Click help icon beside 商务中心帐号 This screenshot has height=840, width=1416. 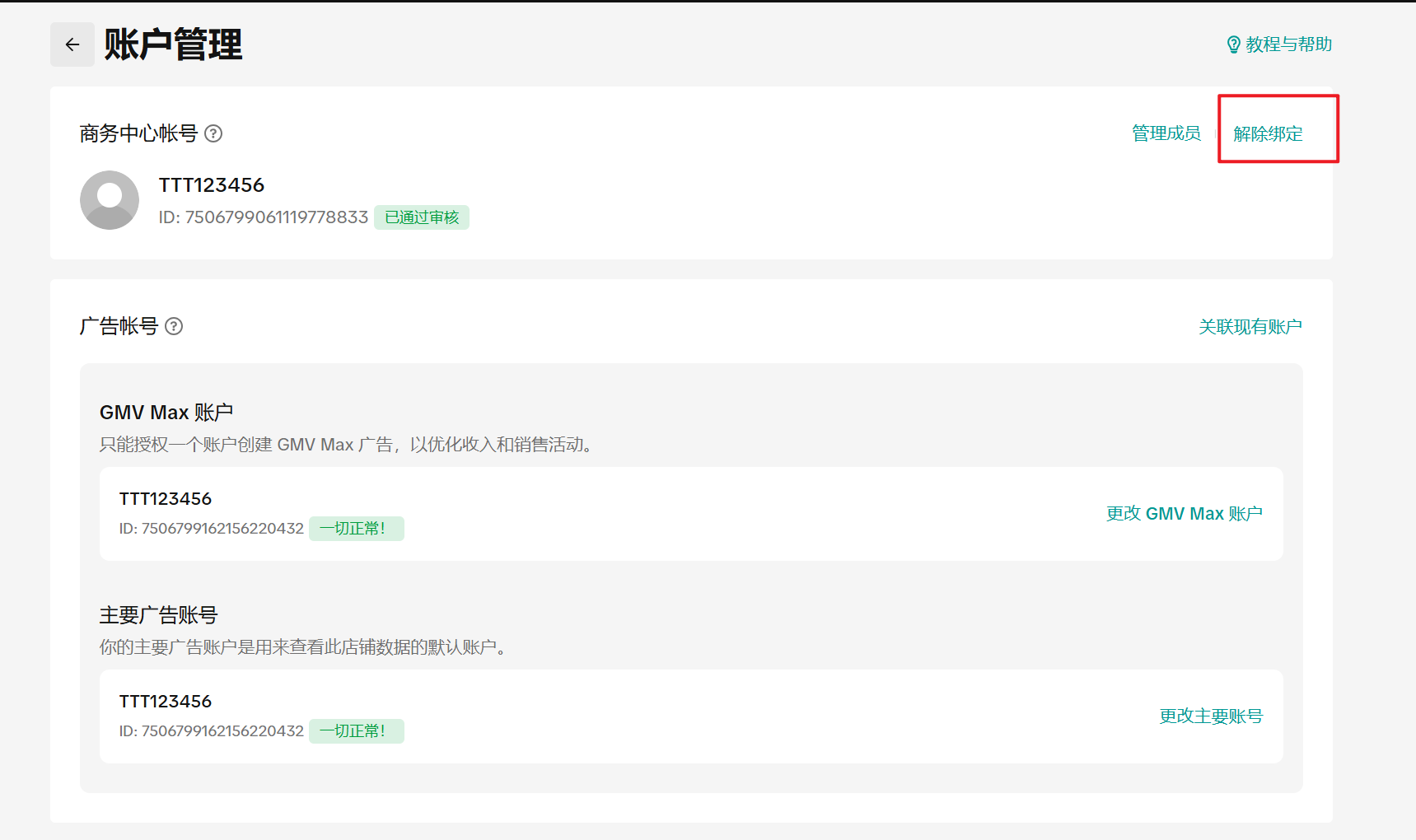coord(213,133)
